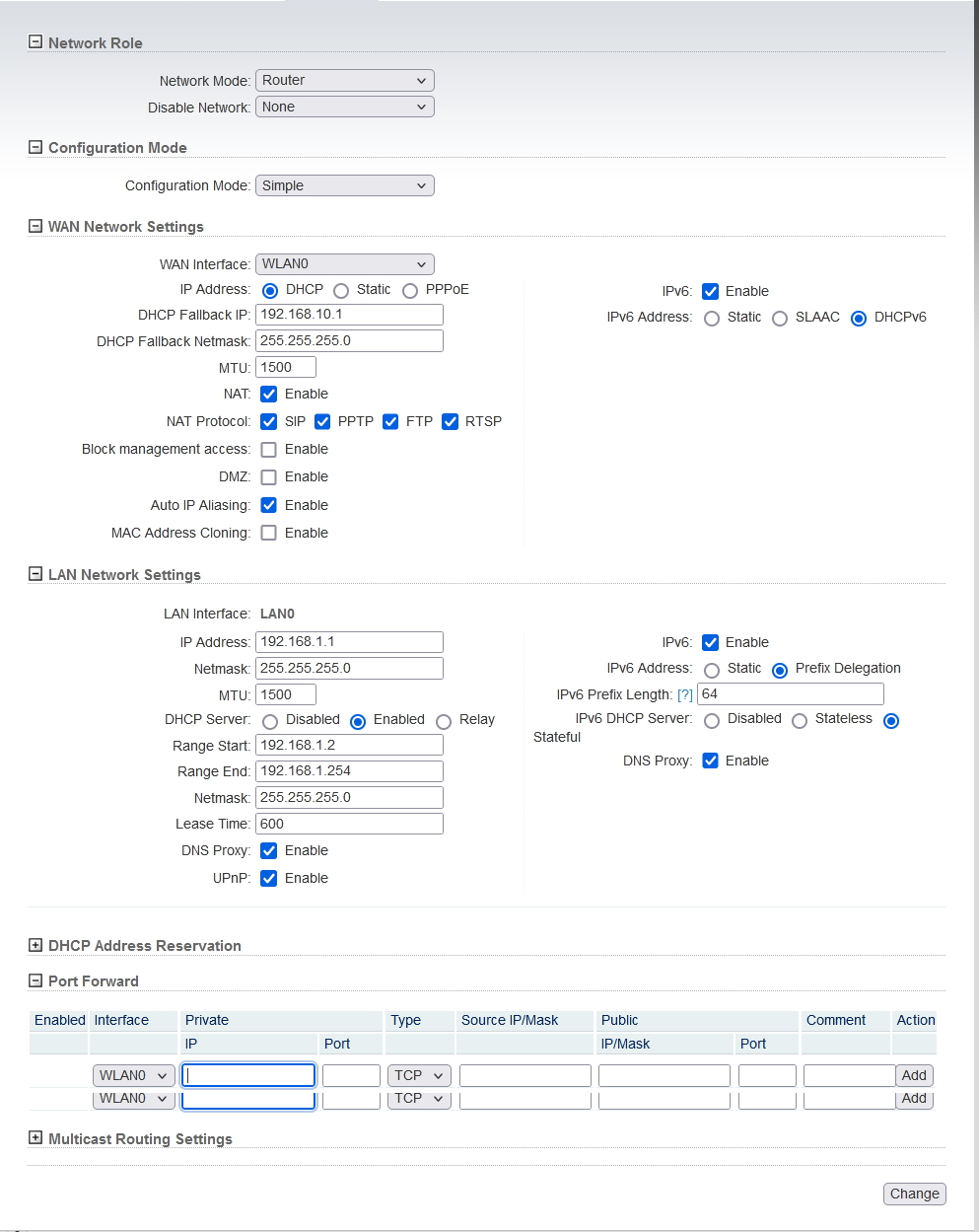Expand the DHCP Address Reservation section

point(35,945)
